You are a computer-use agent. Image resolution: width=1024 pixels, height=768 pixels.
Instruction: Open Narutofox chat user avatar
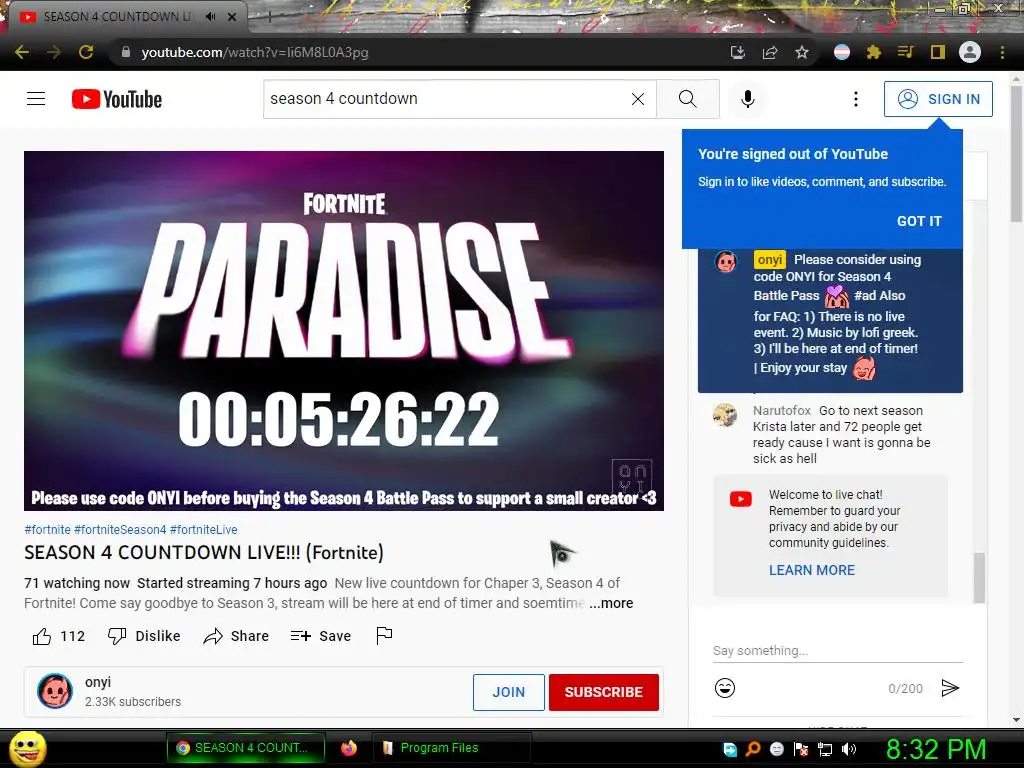(x=725, y=415)
